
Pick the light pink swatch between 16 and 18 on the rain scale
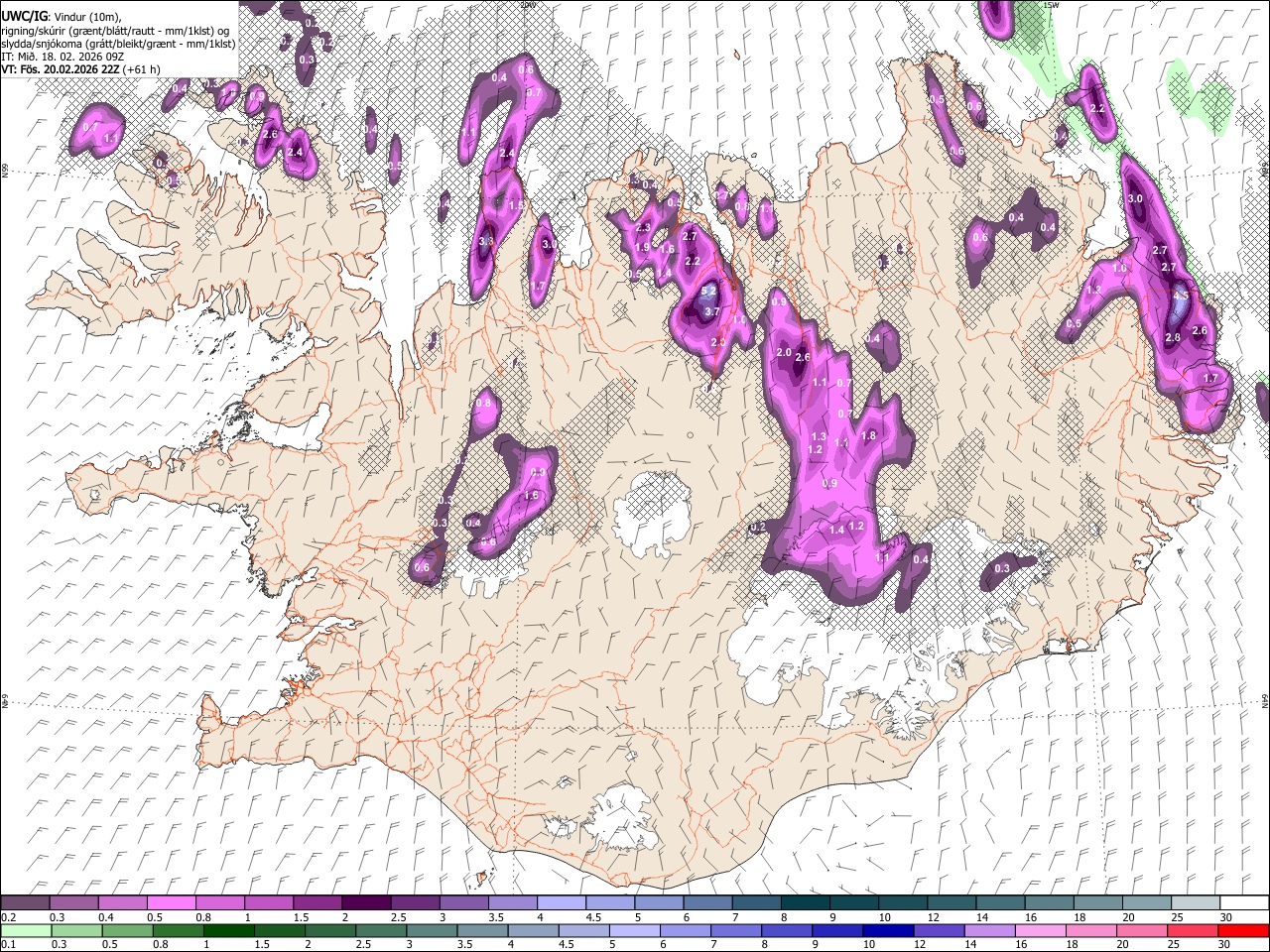click(x=1041, y=930)
